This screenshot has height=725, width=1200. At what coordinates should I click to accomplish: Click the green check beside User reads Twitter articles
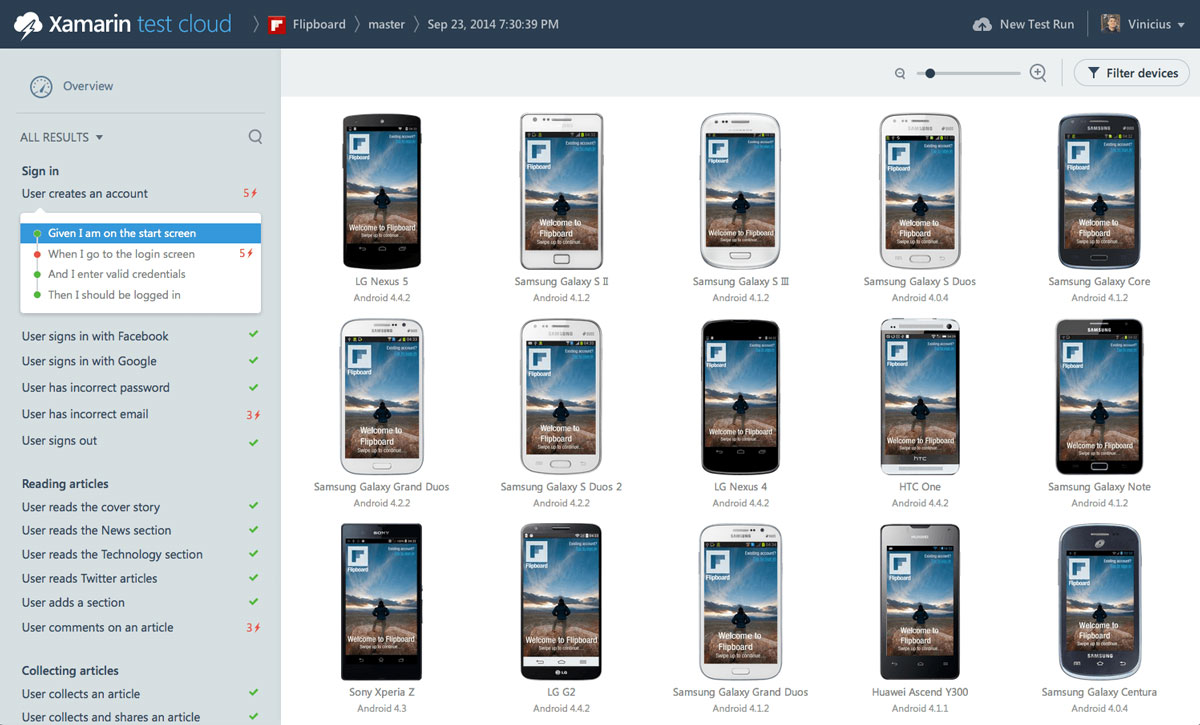click(253, 578)
